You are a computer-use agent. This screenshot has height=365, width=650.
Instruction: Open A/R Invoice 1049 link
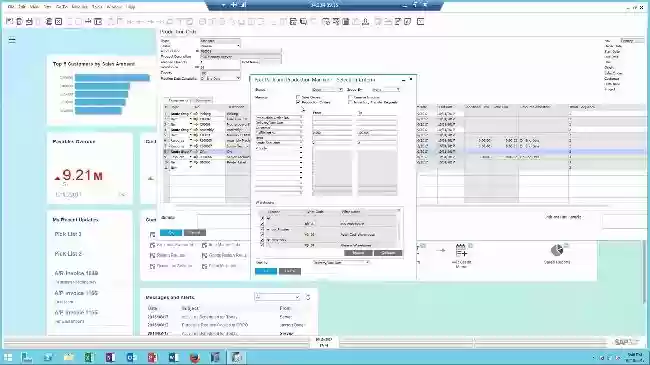(76, 273)
